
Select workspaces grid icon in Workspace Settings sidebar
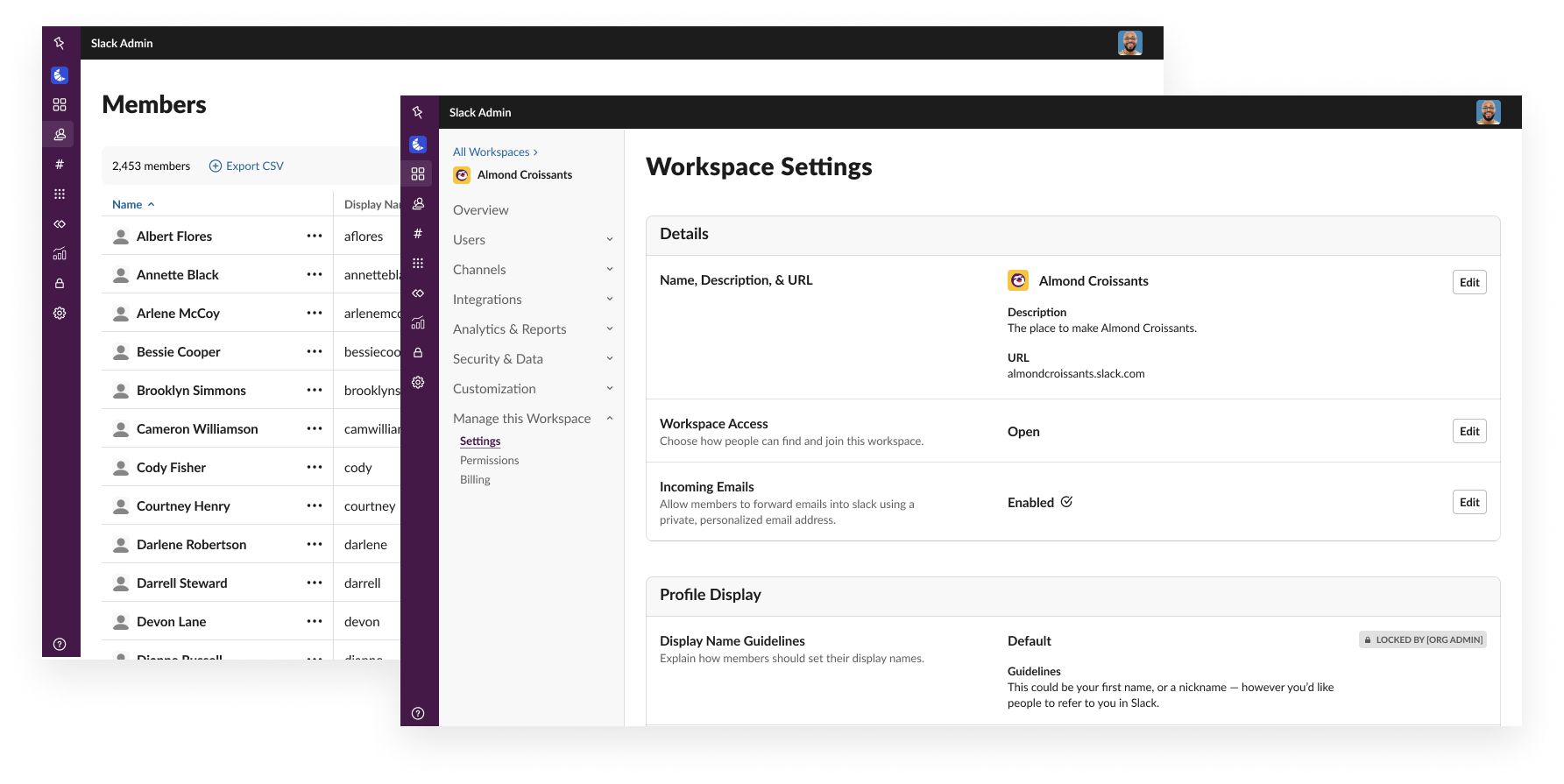(x=418, y=173)
